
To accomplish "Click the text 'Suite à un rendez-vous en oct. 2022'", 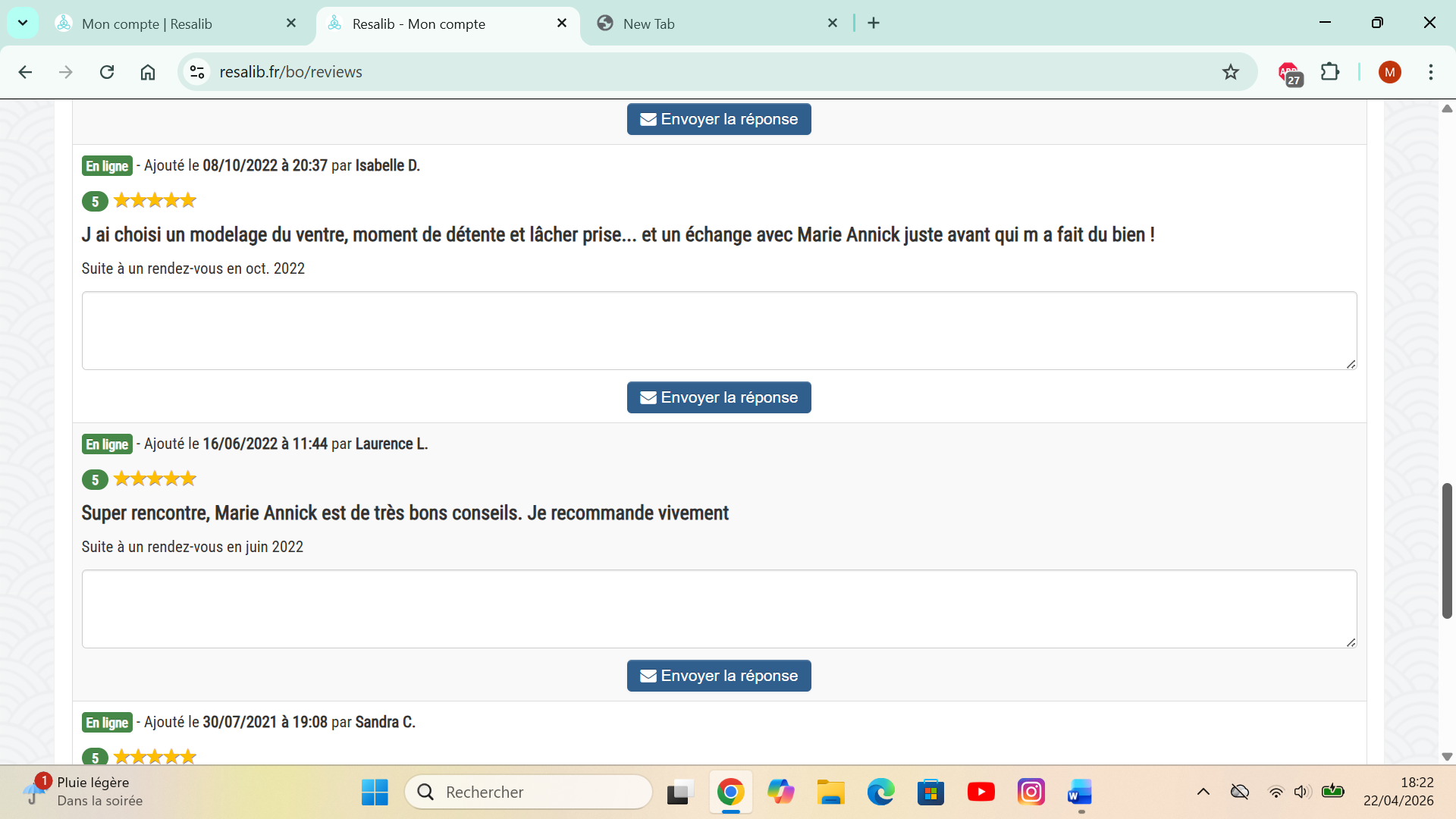I will (193, 268).
